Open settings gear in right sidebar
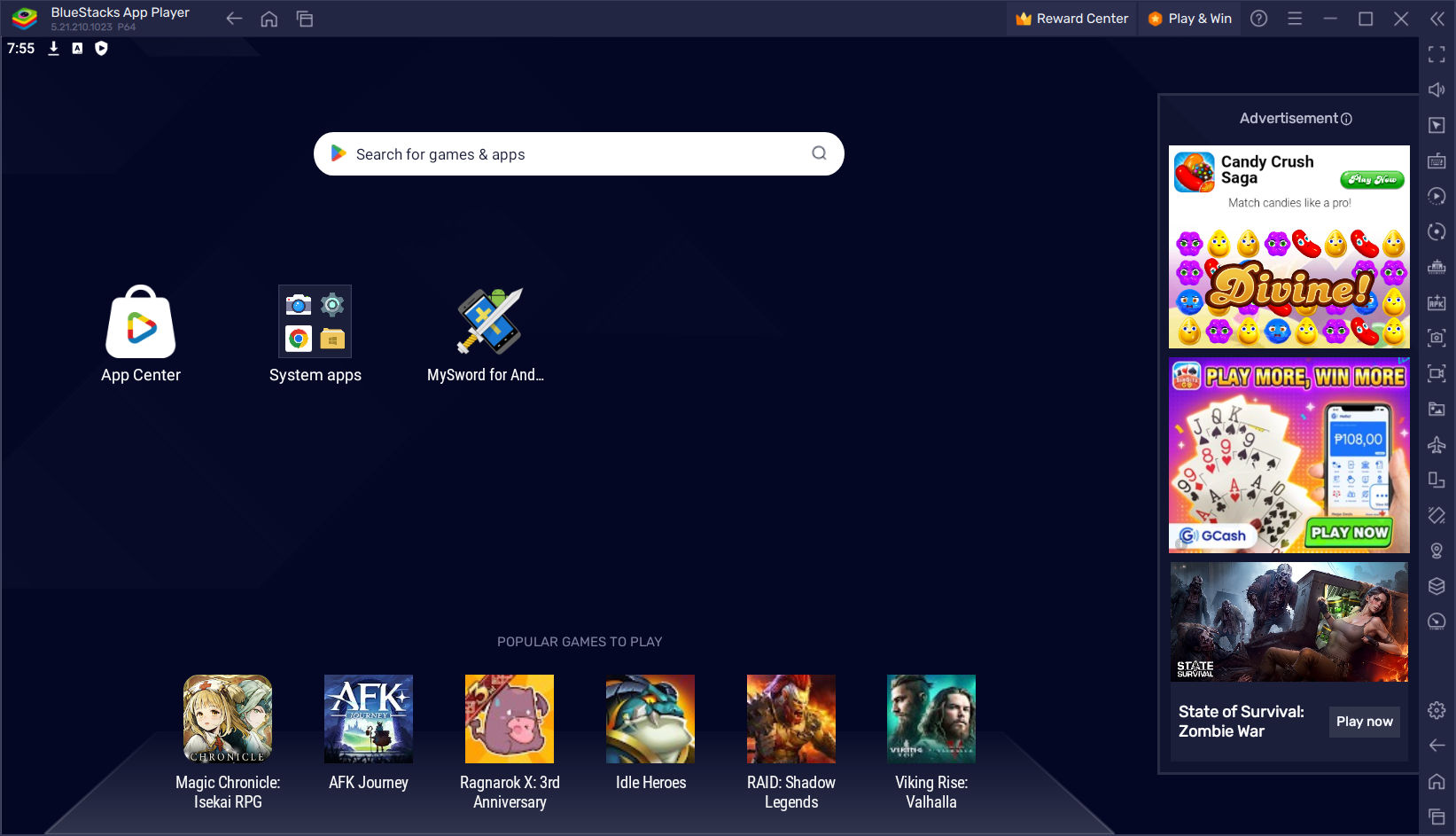 1437,710
